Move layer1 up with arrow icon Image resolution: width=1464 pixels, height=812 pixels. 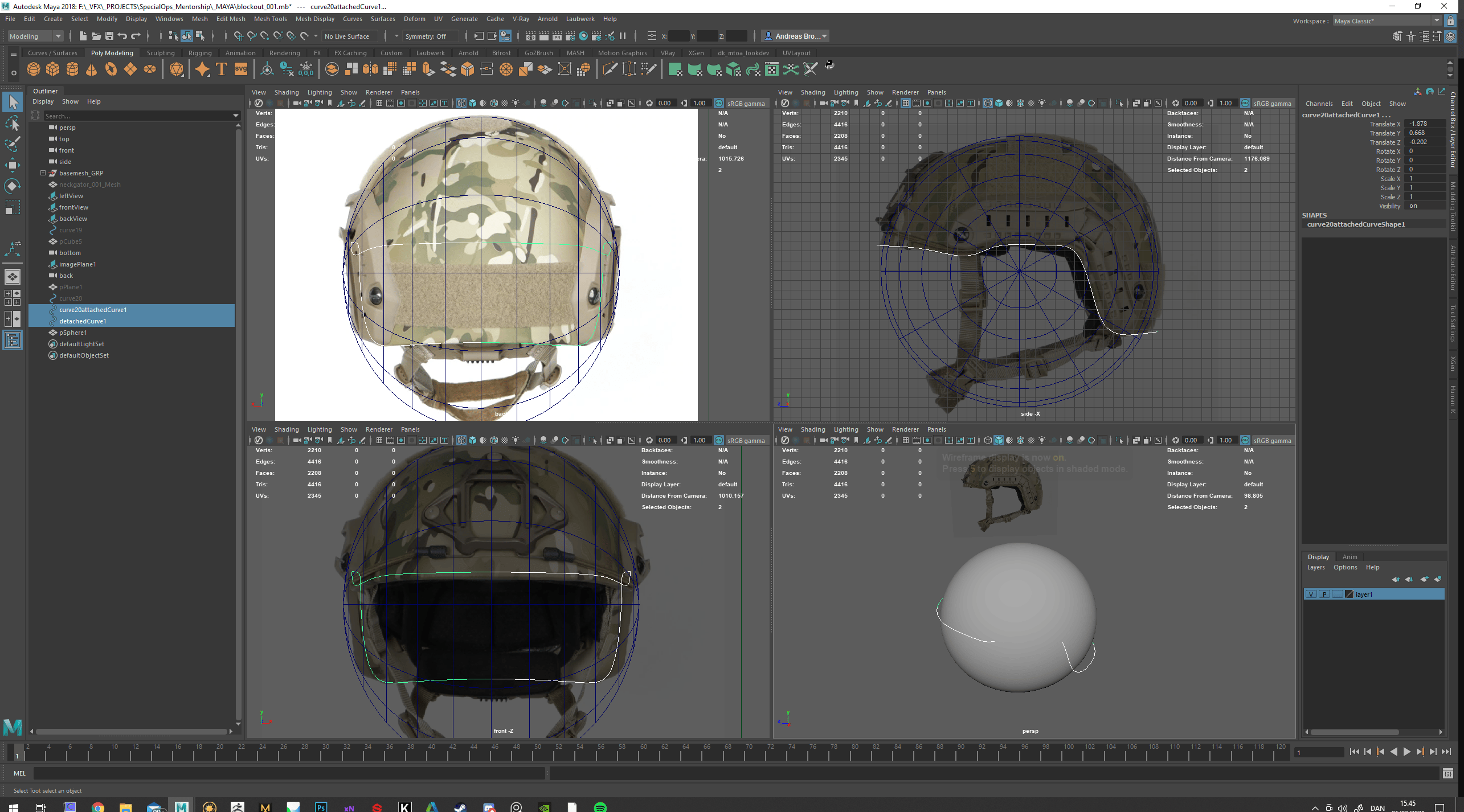click(x=1396, y=579)
